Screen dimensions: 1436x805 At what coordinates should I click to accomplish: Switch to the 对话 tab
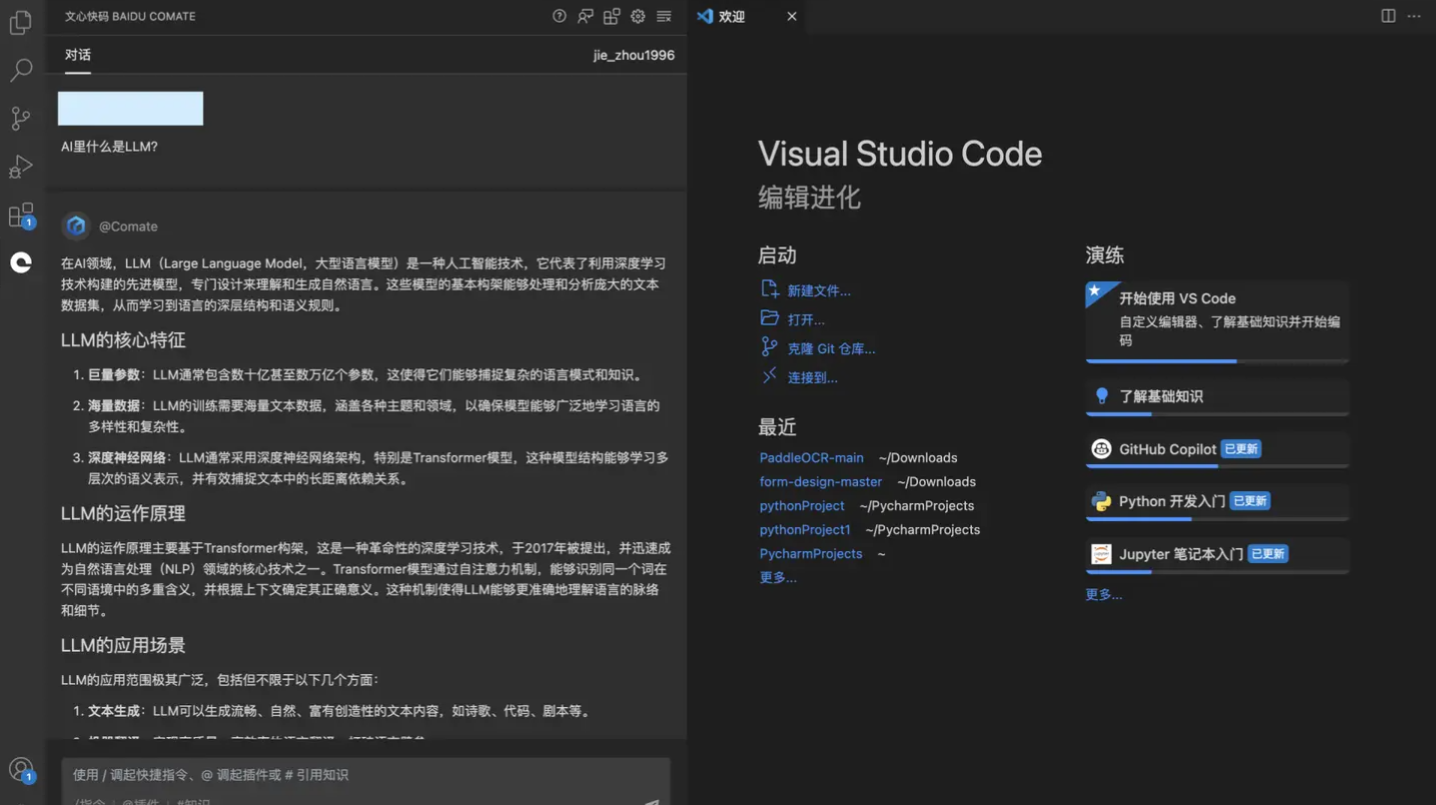(x=78, y=55)
